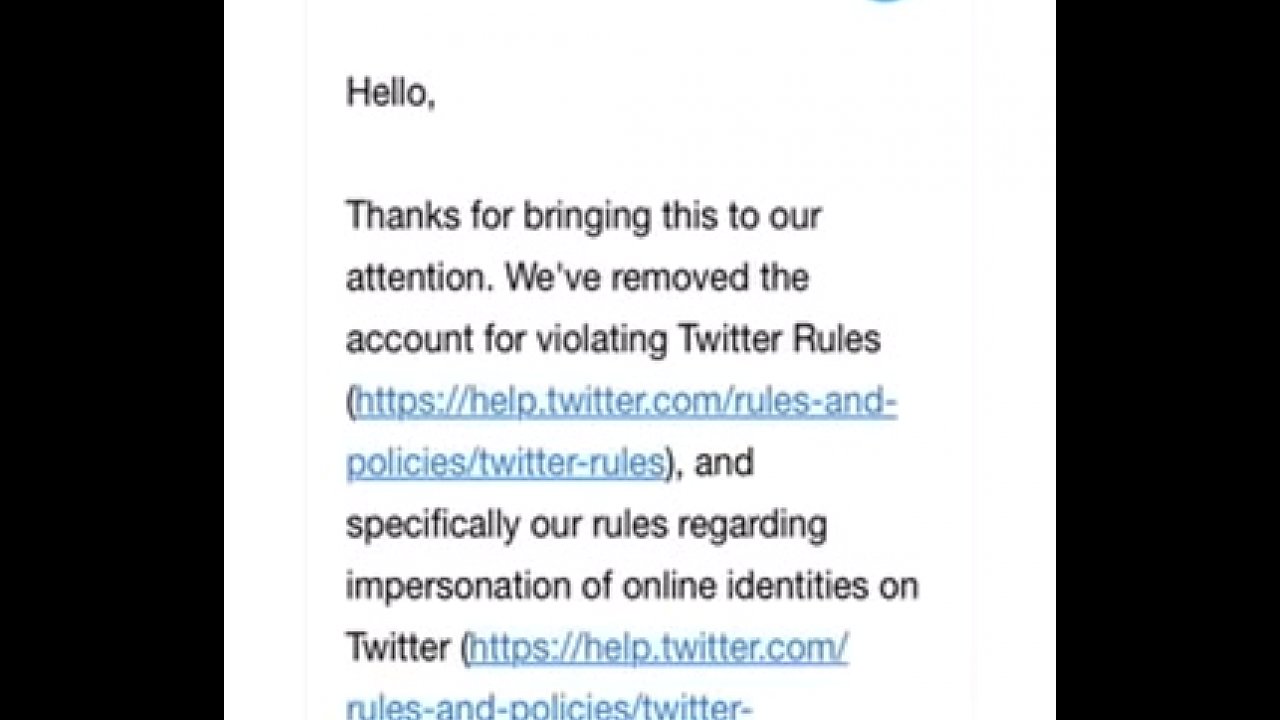
Task: Click the left black letterbox bar
Action: (x=111, y=360)
